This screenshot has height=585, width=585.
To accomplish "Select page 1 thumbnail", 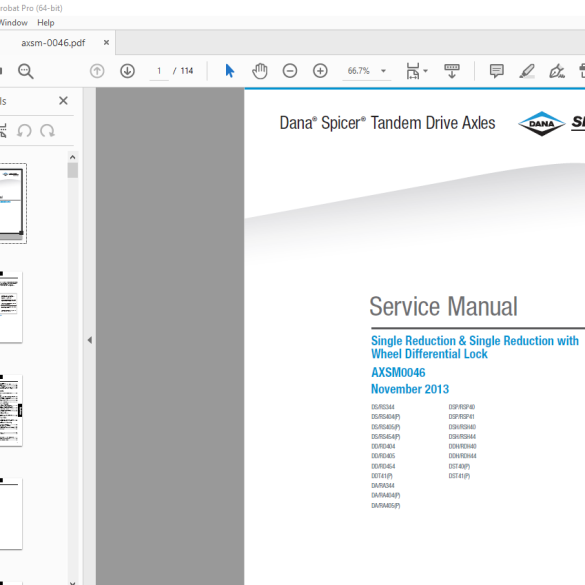I will coord(12,203).
